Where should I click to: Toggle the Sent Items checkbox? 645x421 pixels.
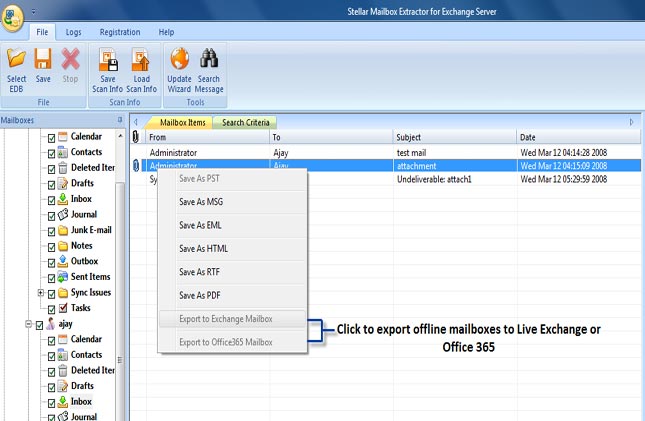[51, 279]
